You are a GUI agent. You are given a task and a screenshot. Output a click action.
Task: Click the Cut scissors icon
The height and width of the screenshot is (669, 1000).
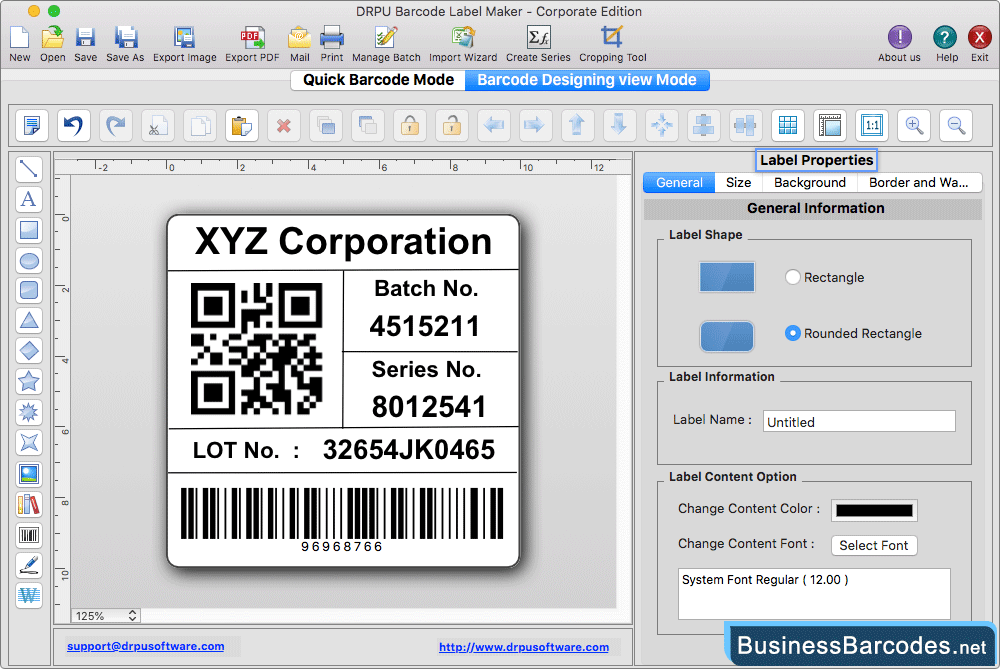tap(158, 125)
